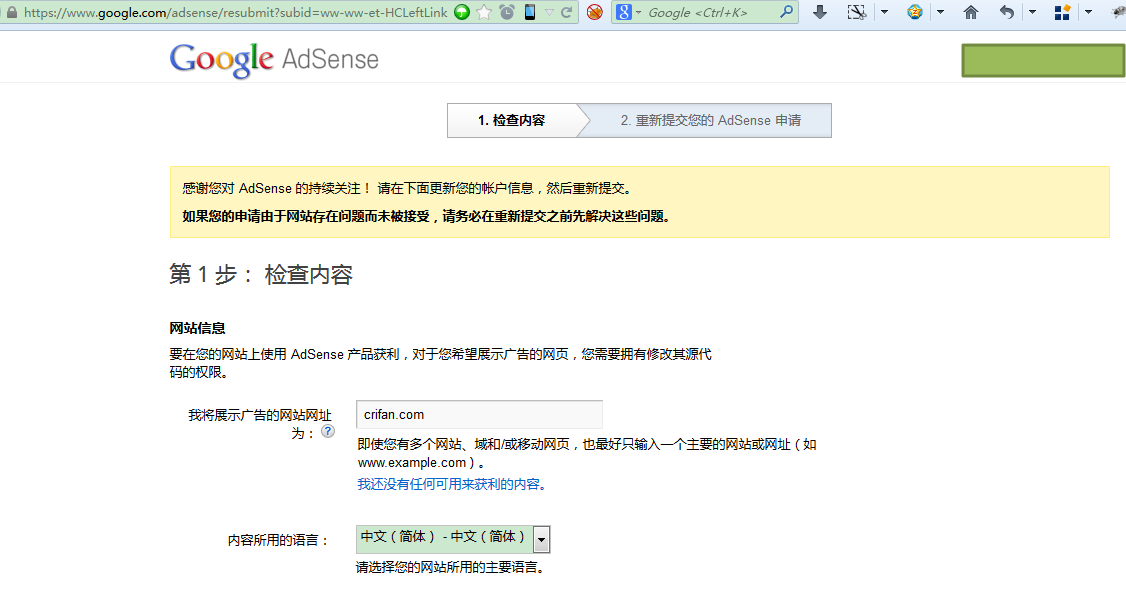Select step tab 1. 检查内容
The height and width of the screenshot is (594, 1126).
(x=511, y=121)
